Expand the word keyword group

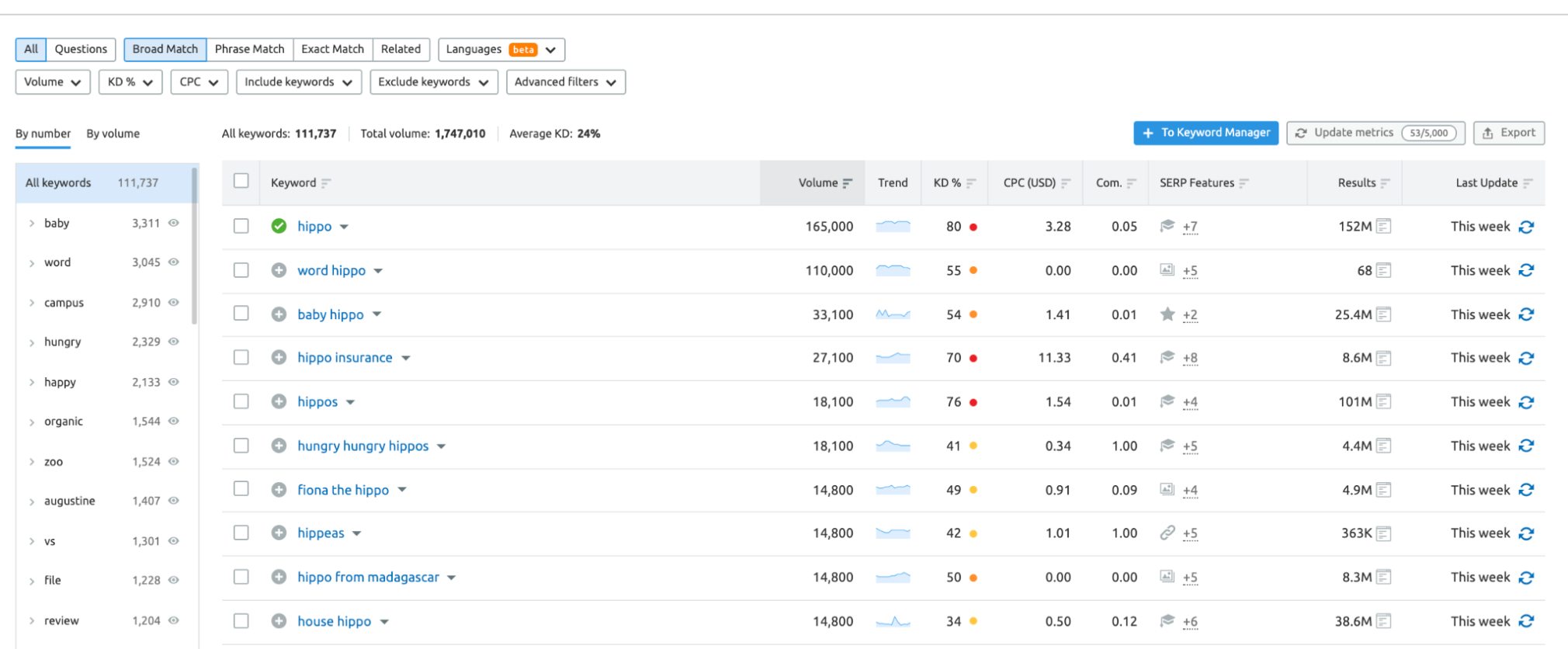click(32, 263)
